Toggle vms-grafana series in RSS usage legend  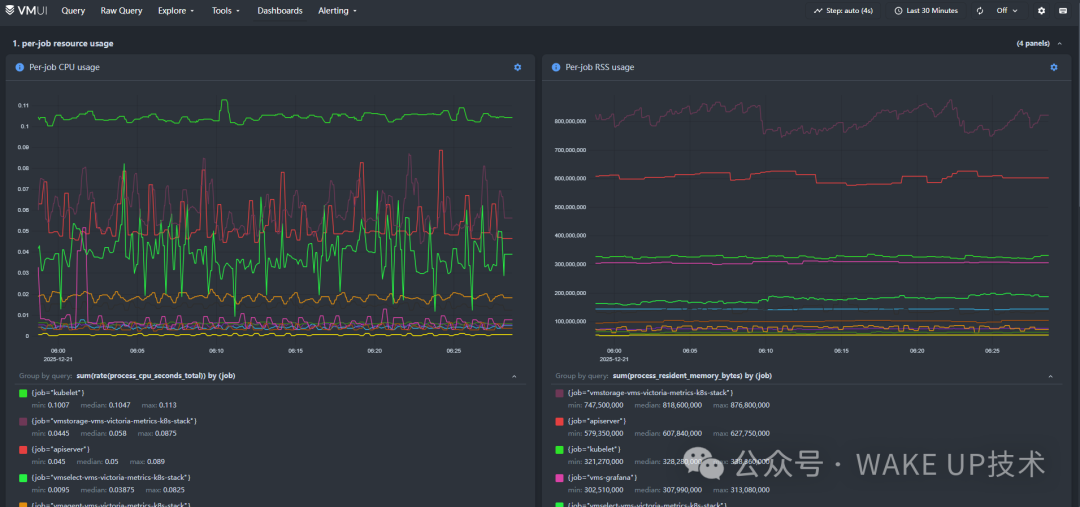[x=560, y=478]
